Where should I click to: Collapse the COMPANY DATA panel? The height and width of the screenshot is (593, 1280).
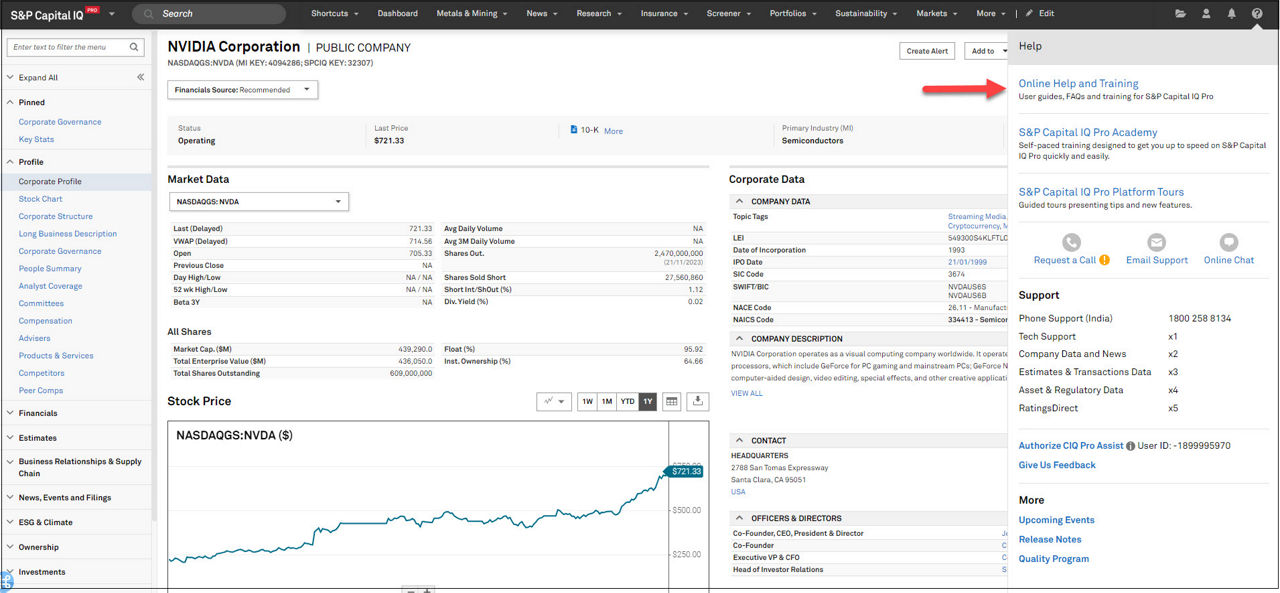[x=738, y=201]
